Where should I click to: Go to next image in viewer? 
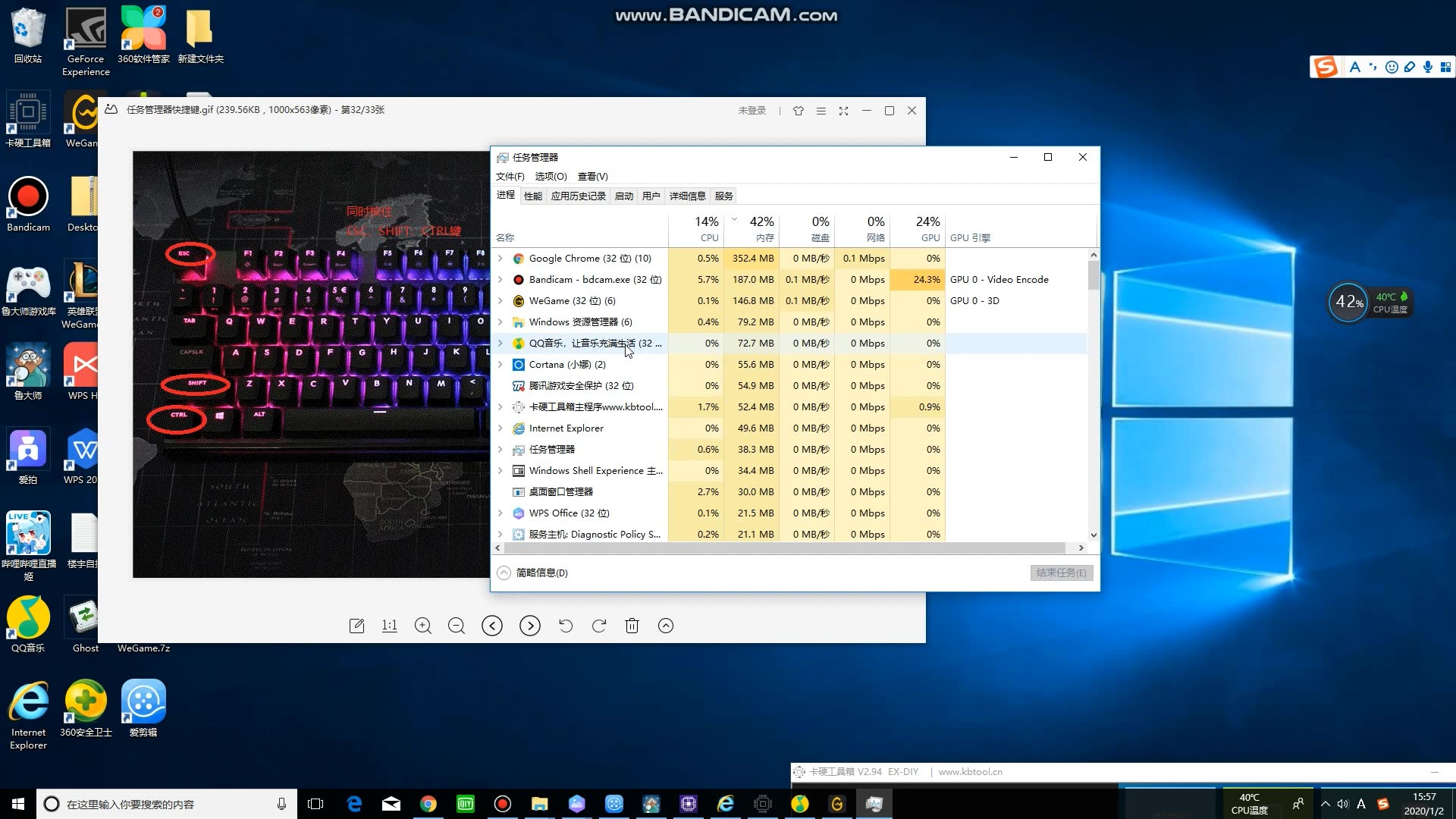coord(530,626)
